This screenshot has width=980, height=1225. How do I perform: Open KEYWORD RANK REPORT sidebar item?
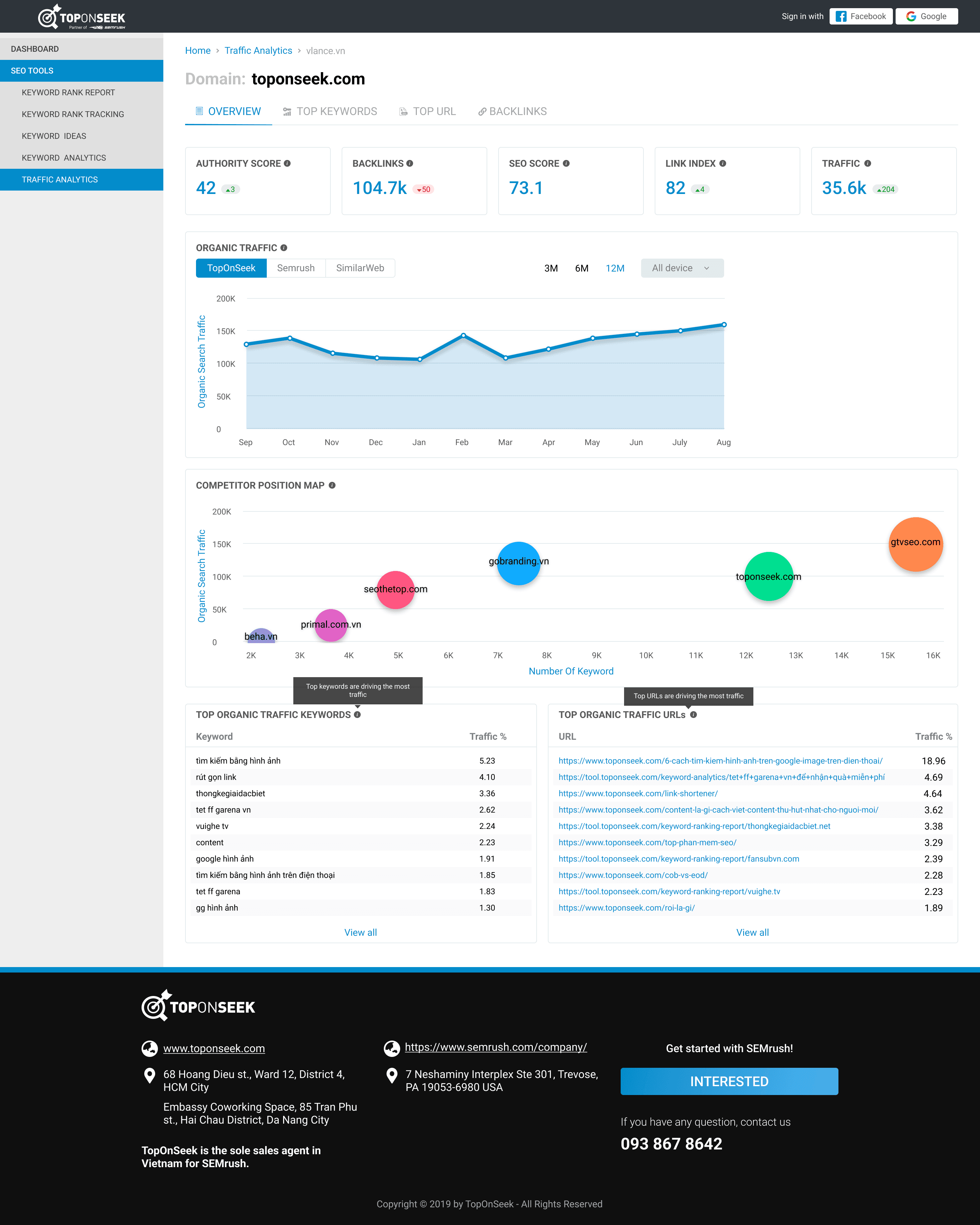point(81,92)
